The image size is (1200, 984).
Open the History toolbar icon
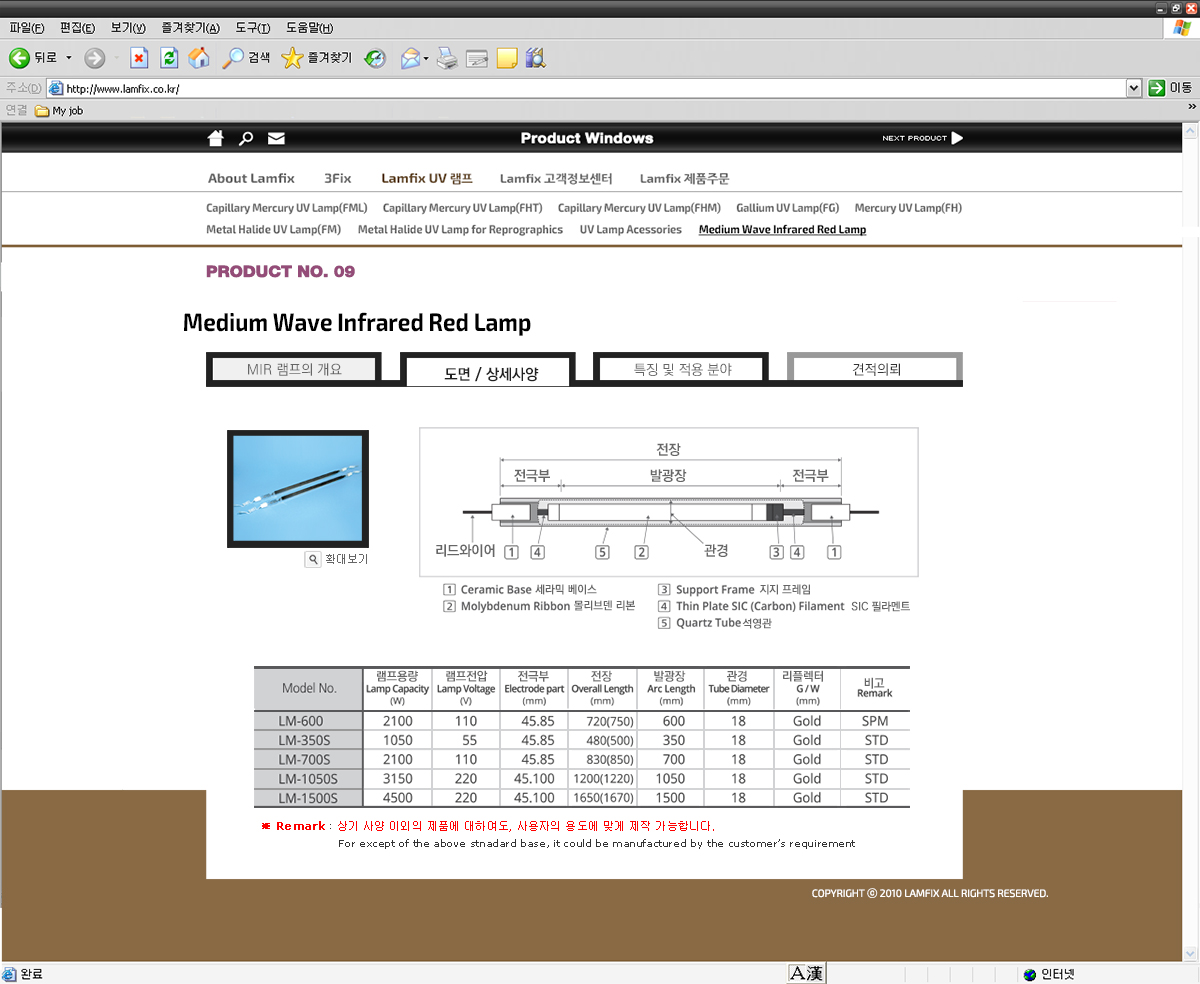375,58
